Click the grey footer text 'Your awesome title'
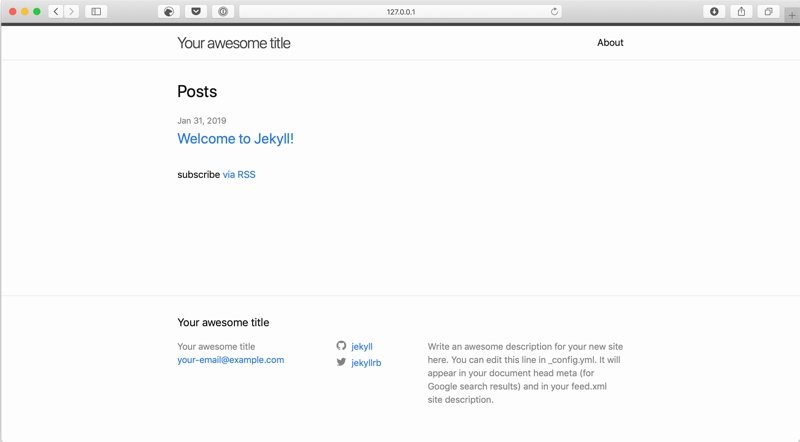The width and height of the screenshot is (800, 442). point(216,346)
